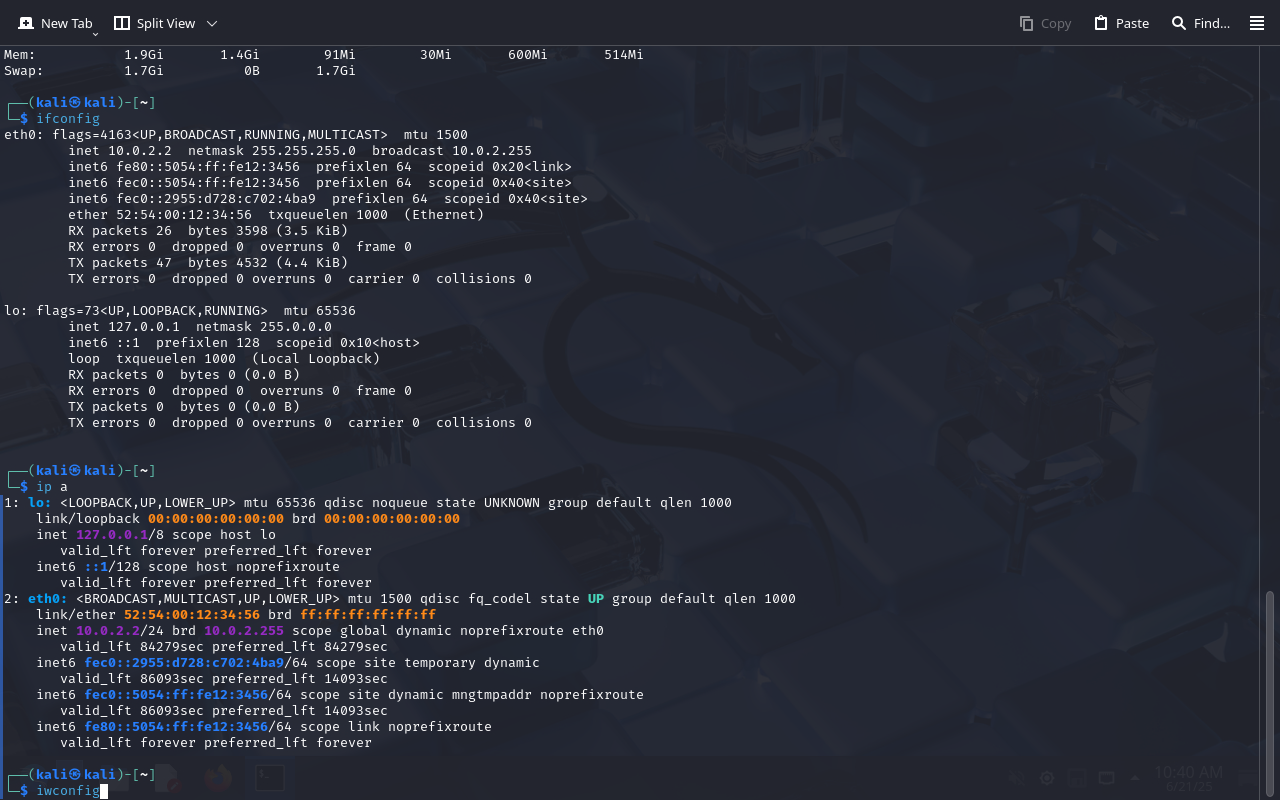
Task: Open the hamburger menu icon
Action: tap(1257, 23)
